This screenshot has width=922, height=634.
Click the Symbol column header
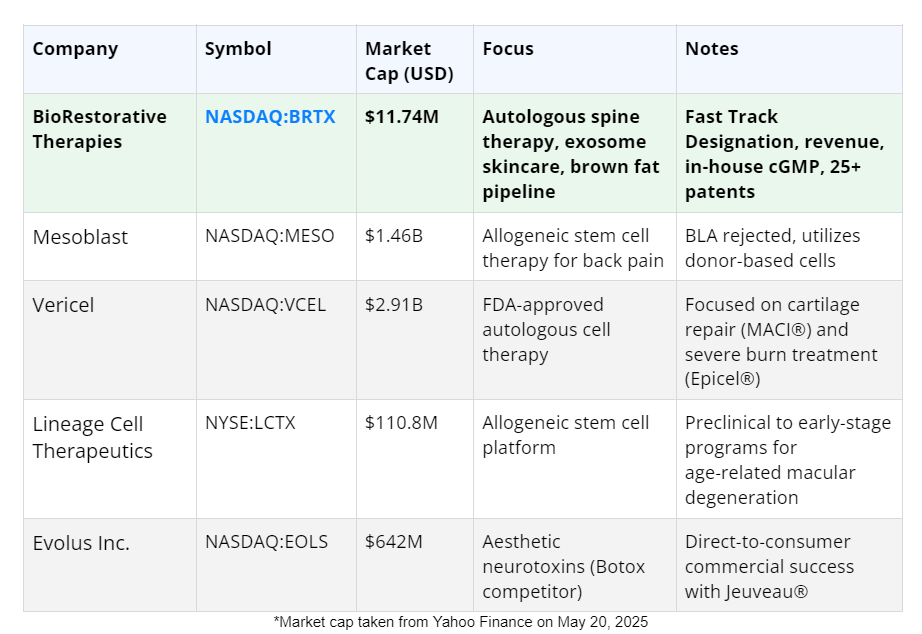tap(238, 49)
